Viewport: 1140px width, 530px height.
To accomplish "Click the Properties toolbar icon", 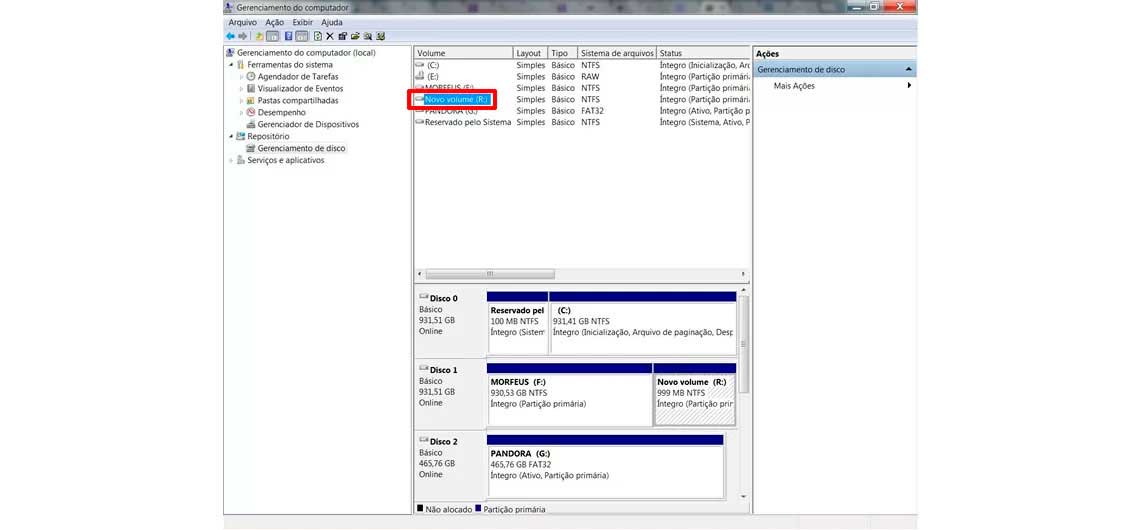I will 342,36.
